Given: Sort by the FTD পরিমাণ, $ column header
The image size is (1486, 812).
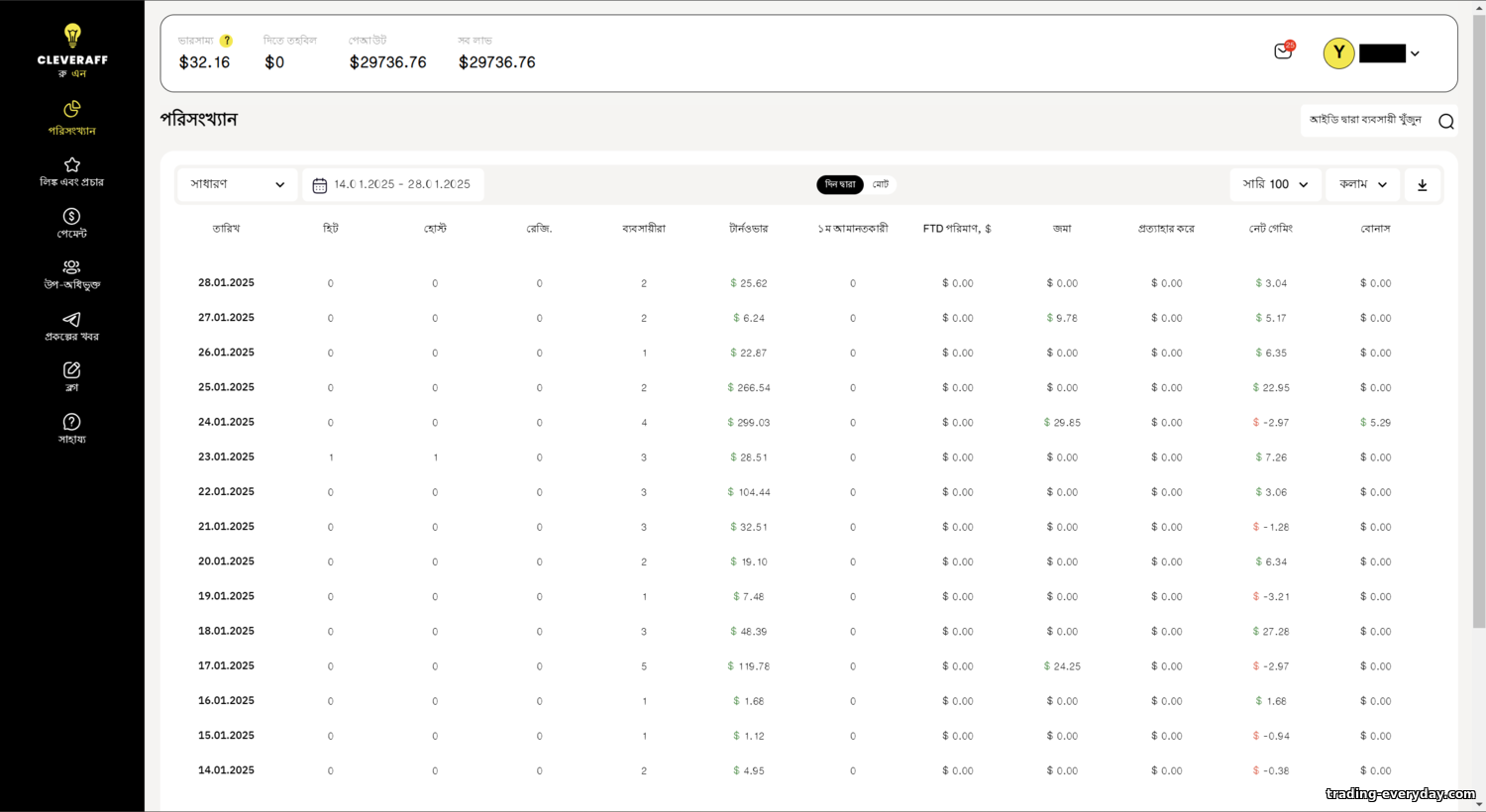Looking at the screenshot, I should 957,229.
